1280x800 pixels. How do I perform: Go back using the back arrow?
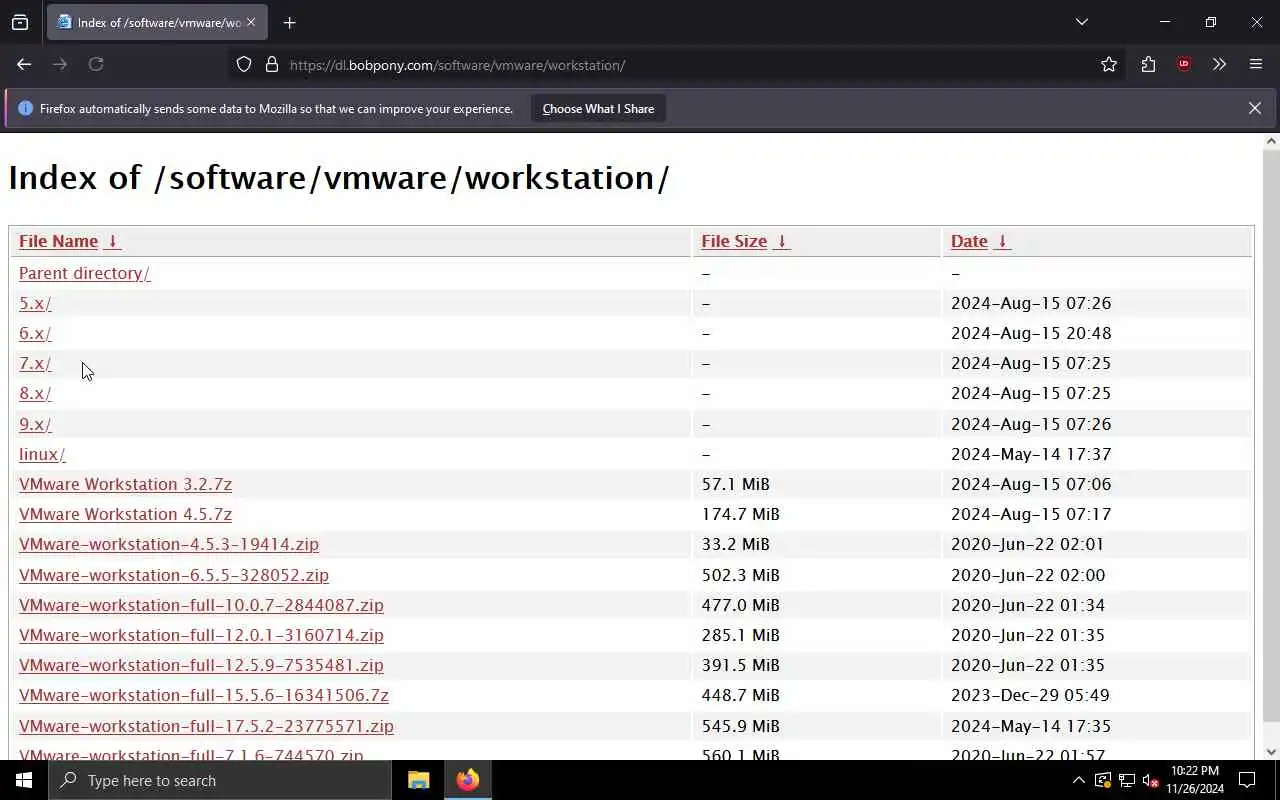[24, 64]
